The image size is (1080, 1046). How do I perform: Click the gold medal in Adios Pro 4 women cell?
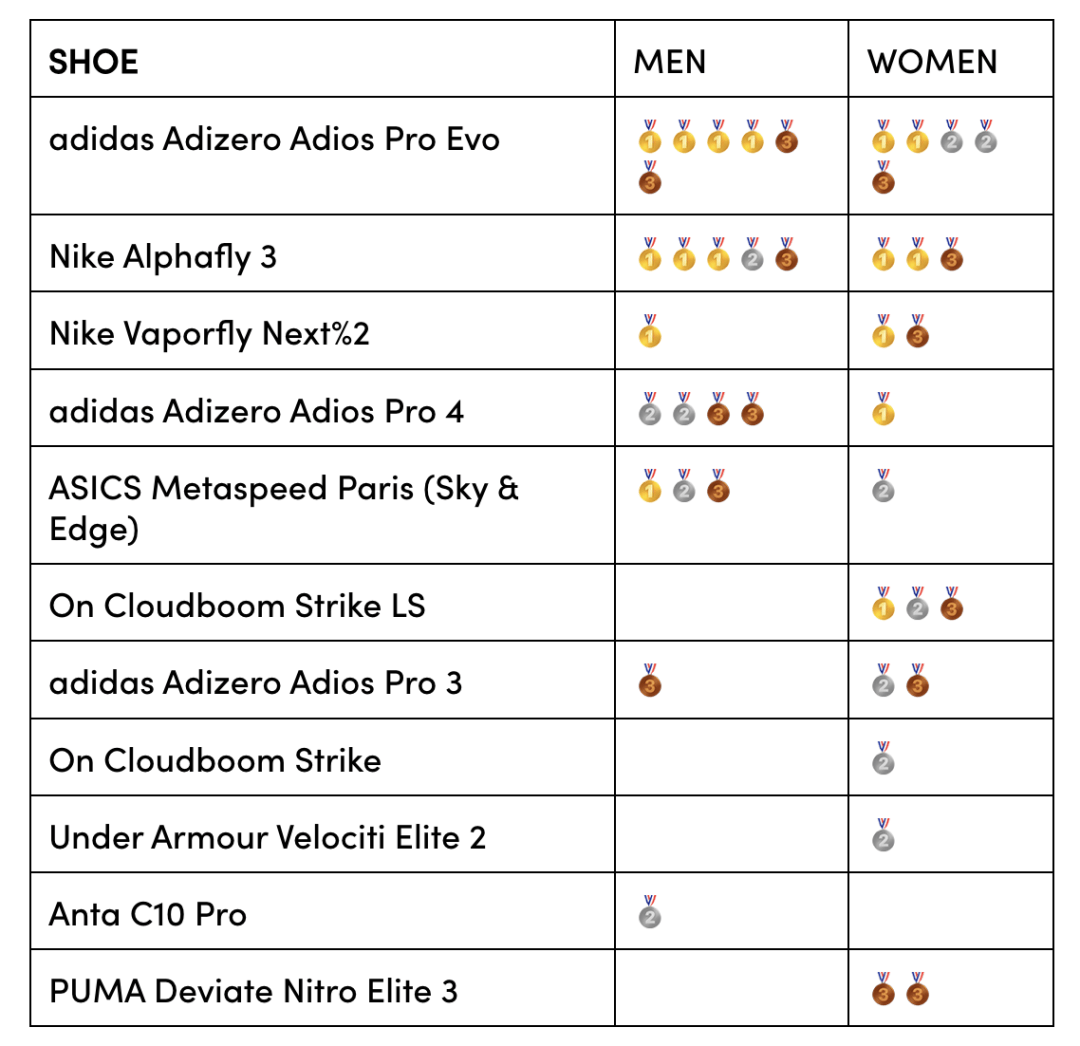(x=883, y=408)
